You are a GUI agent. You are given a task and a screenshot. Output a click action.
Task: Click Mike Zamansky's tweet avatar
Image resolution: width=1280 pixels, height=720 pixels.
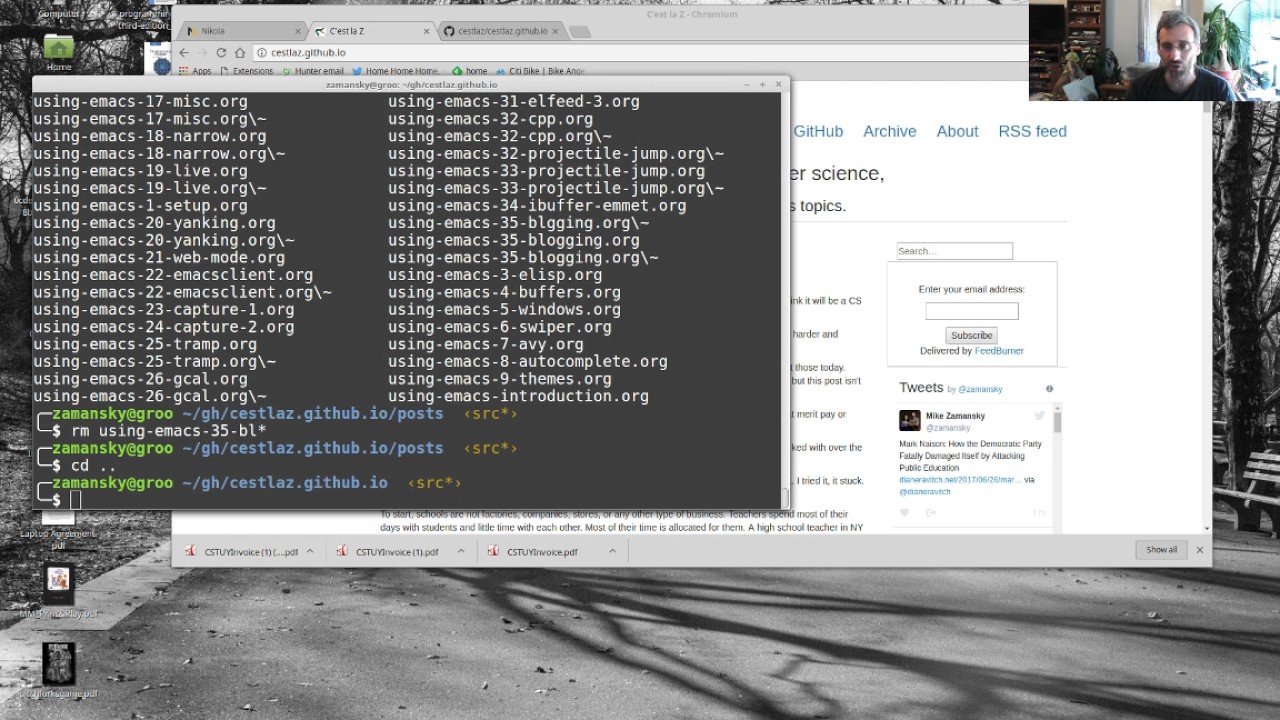(909, 421)
